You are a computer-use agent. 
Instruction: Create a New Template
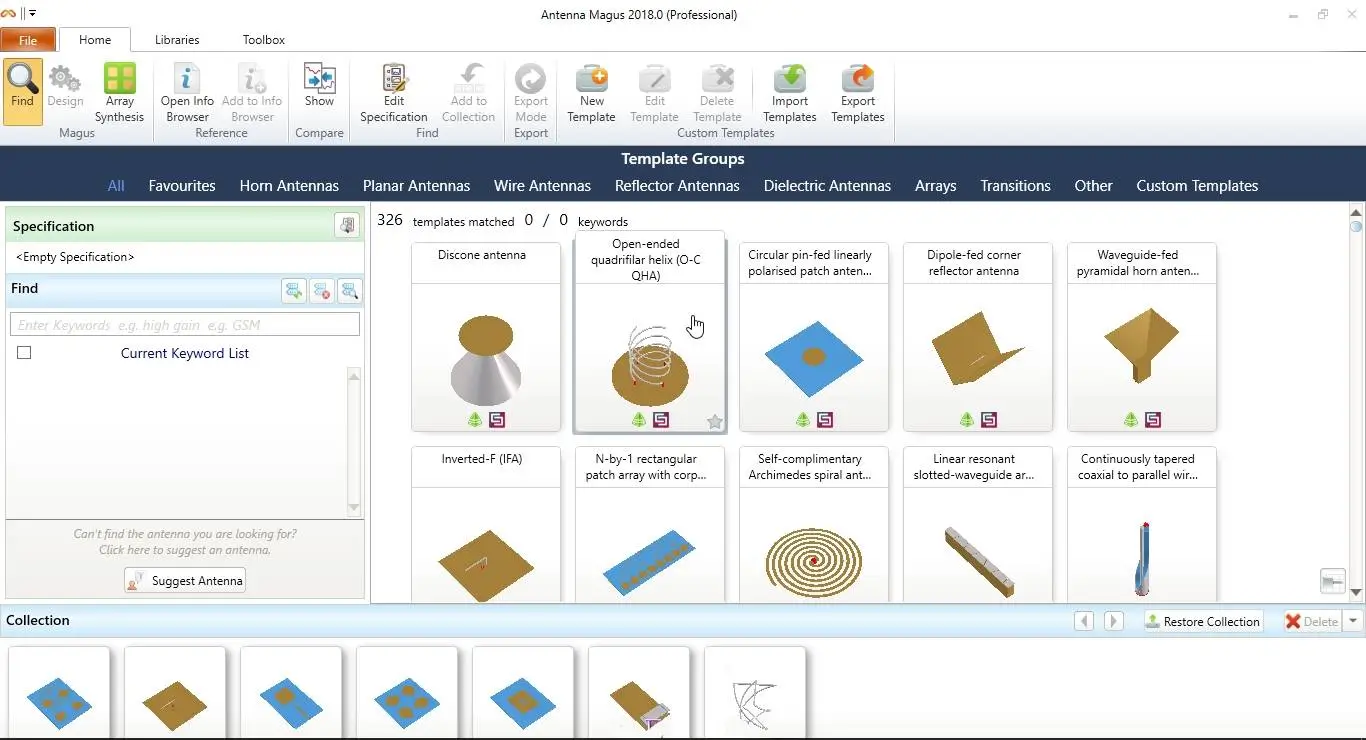(591, 92)
